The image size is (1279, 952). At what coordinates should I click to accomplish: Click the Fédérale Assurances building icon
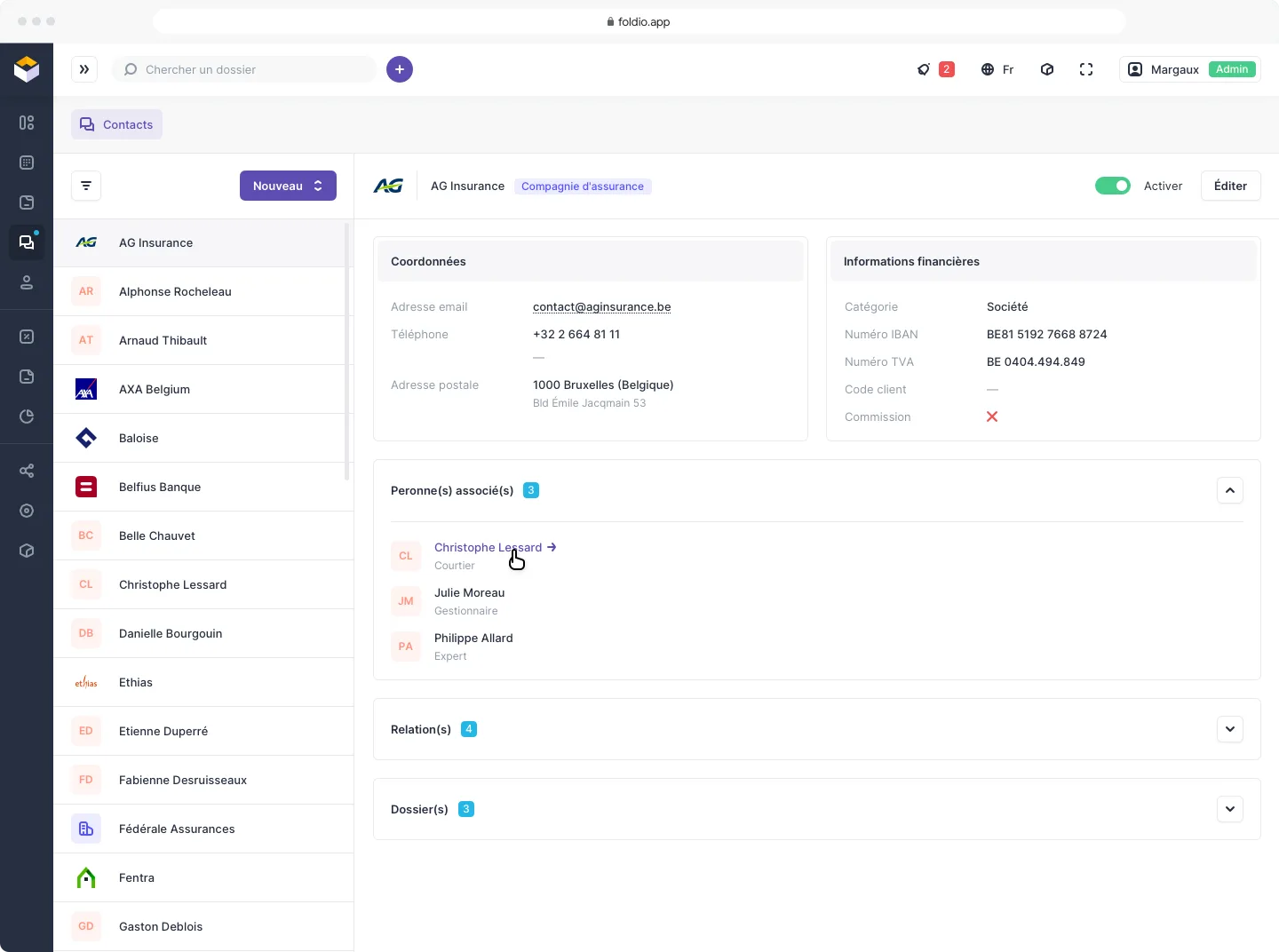coord(86,829)
